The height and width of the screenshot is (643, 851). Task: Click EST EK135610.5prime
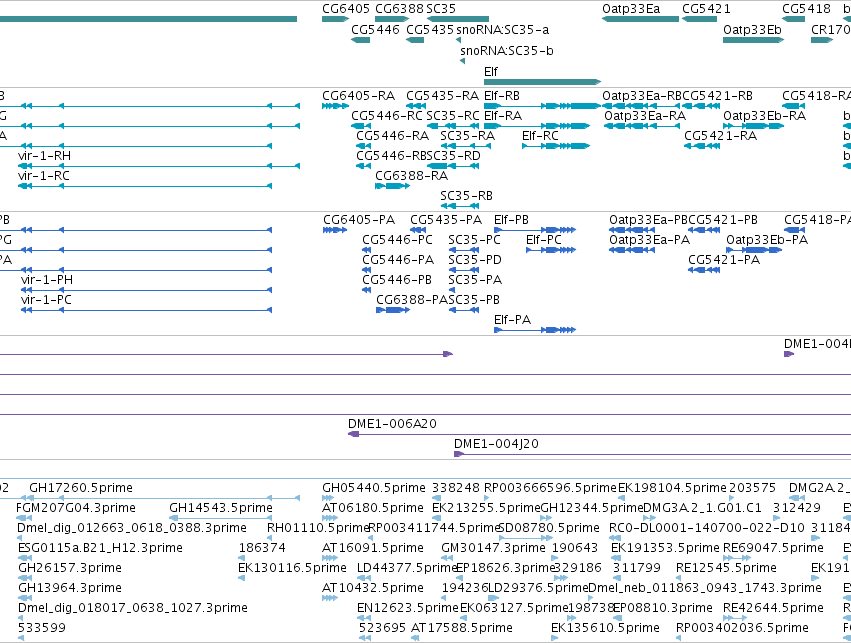tap(605, 628)
